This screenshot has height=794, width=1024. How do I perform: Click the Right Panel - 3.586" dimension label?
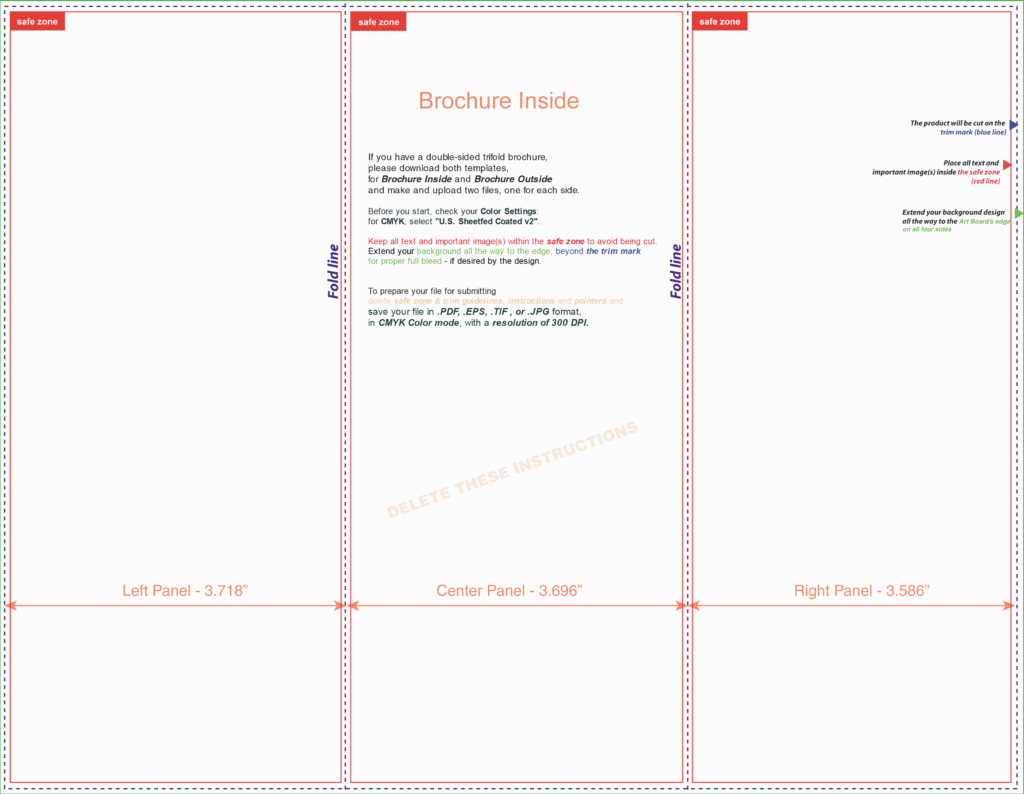point(861,591)
